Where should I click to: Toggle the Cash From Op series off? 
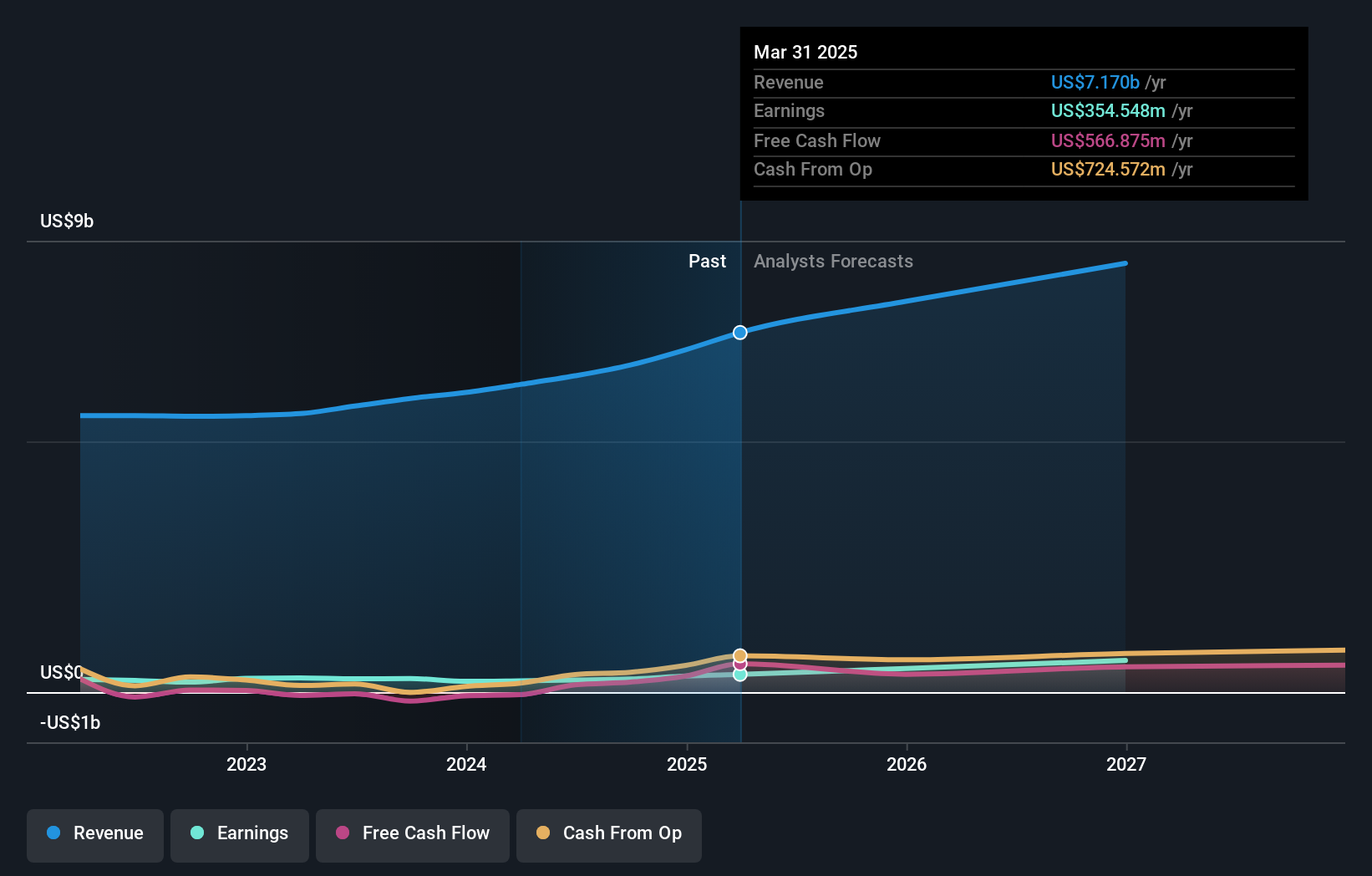[609, 833]
